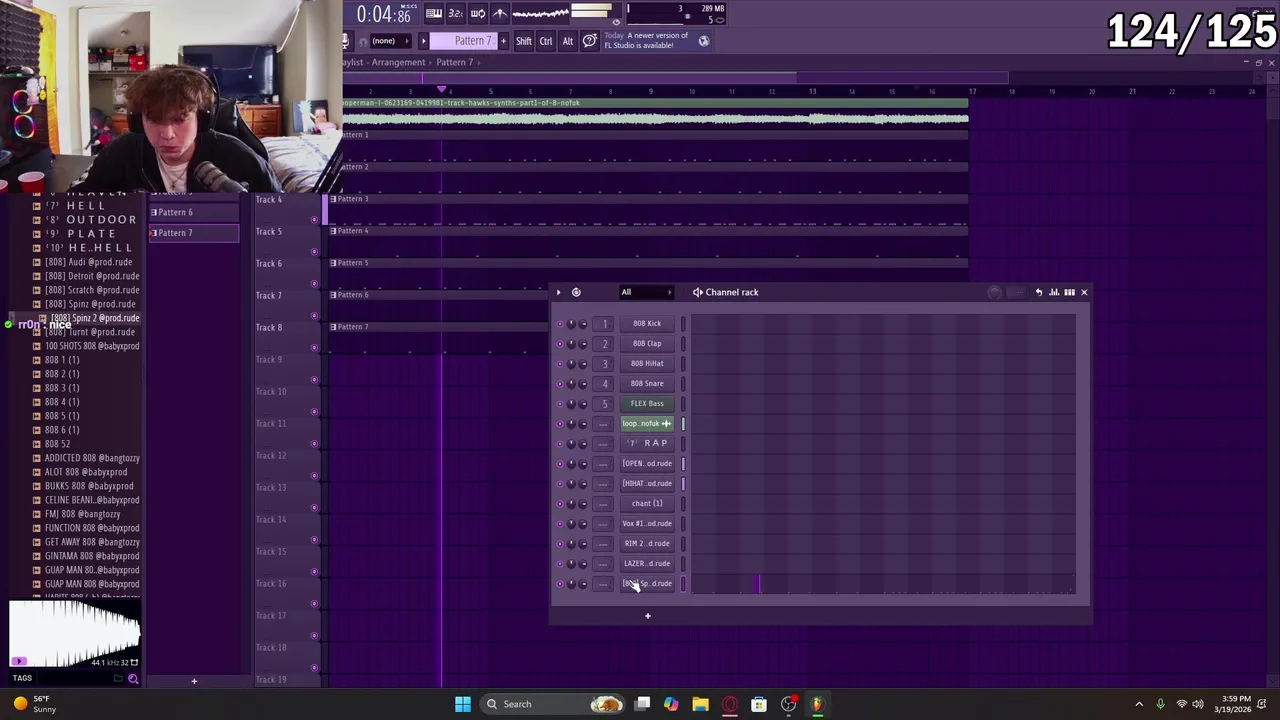Add new pattern with plus button
The image size is (1280, 720).
(503, 41)
